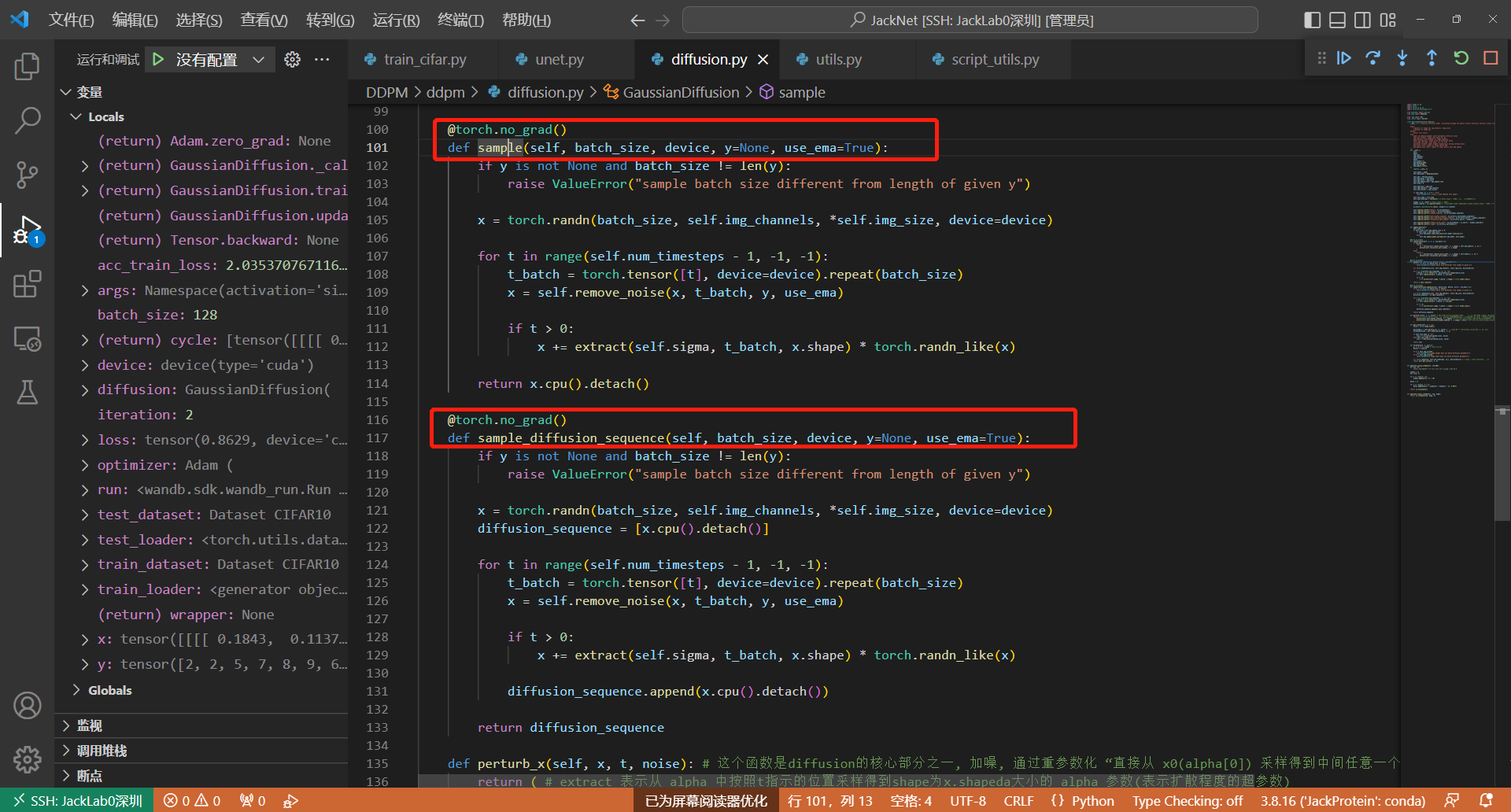Image resolution: width=1511 pixels, height=812 pixels.
Task: Open forwarded ports indicator in status bar
Action: (253, 801)
